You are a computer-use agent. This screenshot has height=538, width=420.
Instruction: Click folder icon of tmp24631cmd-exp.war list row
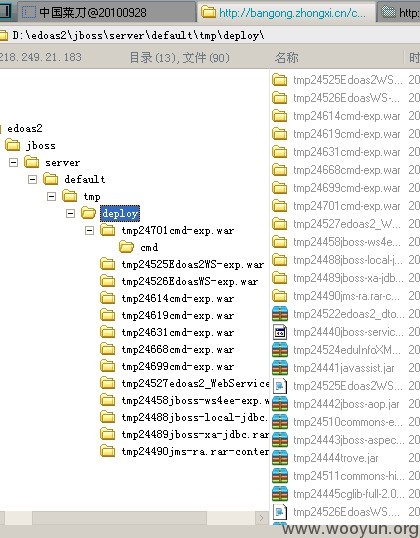tap(280, 152)
